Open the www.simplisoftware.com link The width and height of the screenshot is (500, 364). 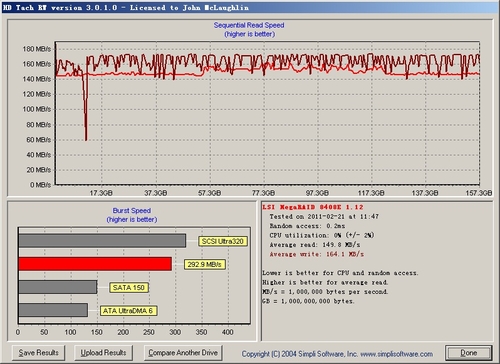click(x=397, y=354)
